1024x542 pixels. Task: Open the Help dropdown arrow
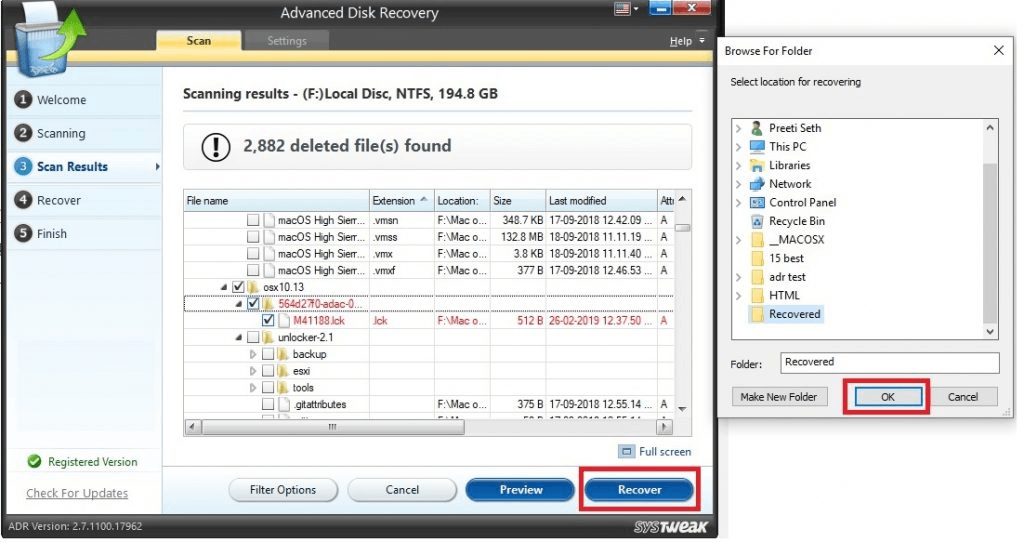[x=702, y=40]
